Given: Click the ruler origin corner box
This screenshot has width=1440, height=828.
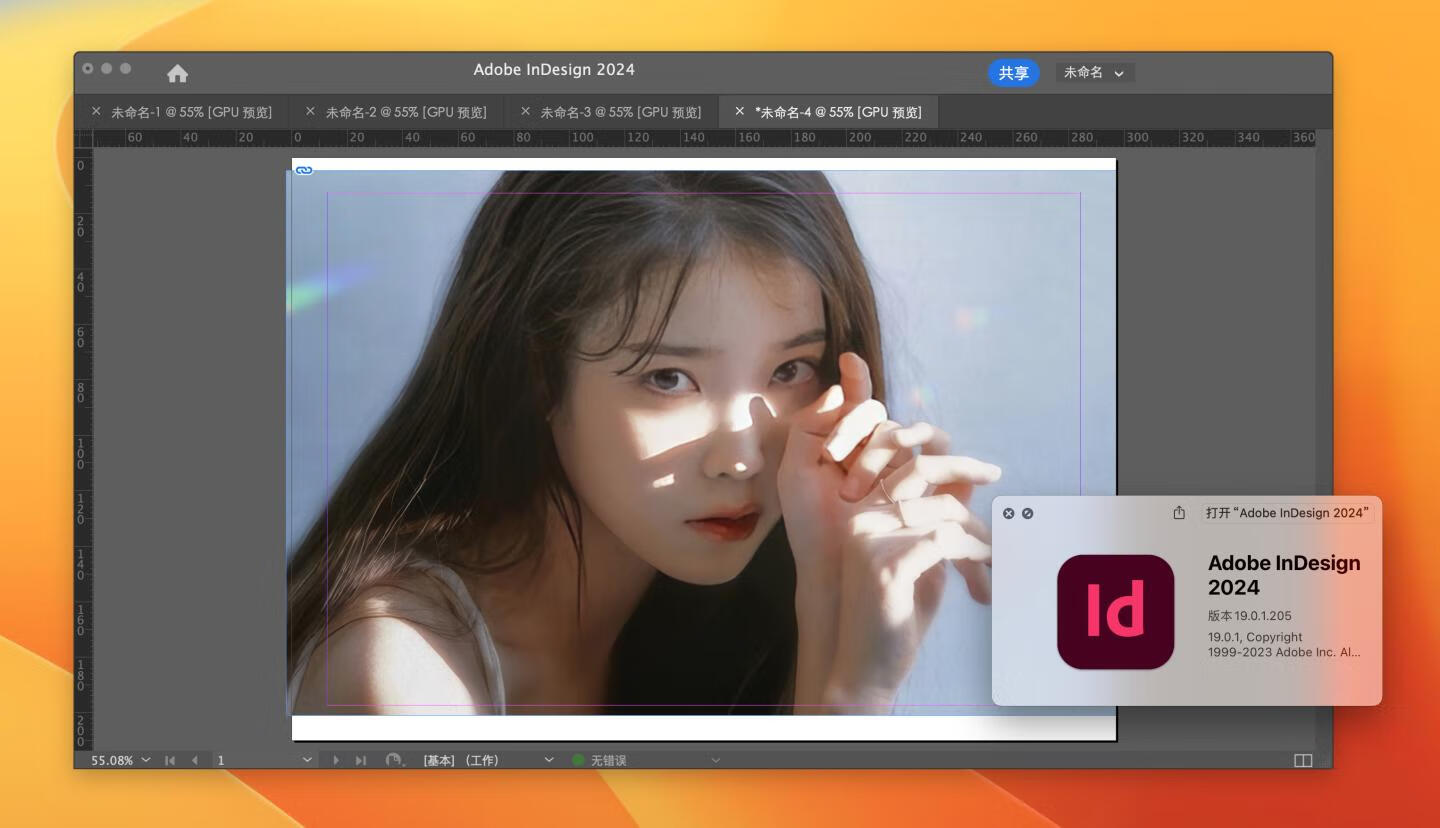Looking at the screenshot, I should [83, 138].
